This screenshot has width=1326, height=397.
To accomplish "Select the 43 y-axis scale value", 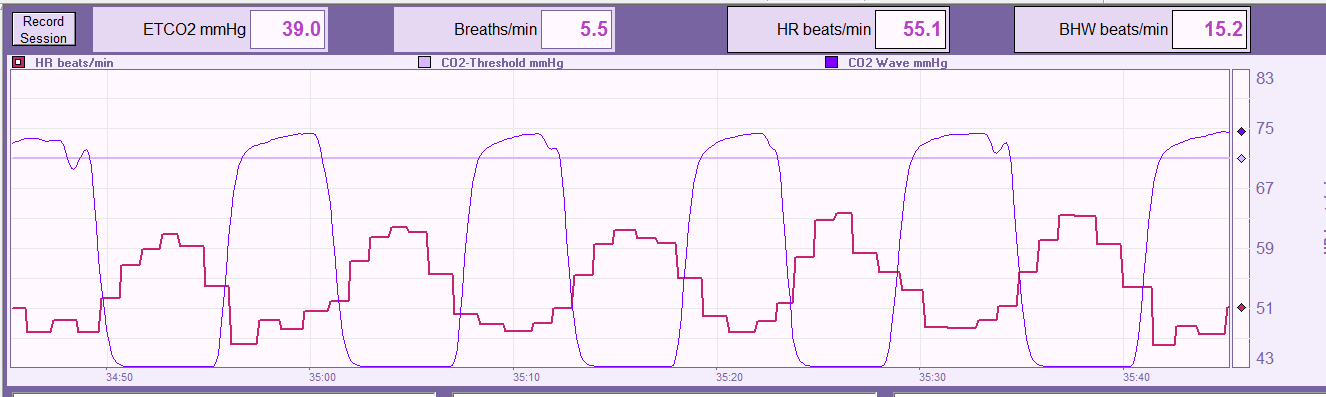I will pyautogui.click(x=1264, y=358).
